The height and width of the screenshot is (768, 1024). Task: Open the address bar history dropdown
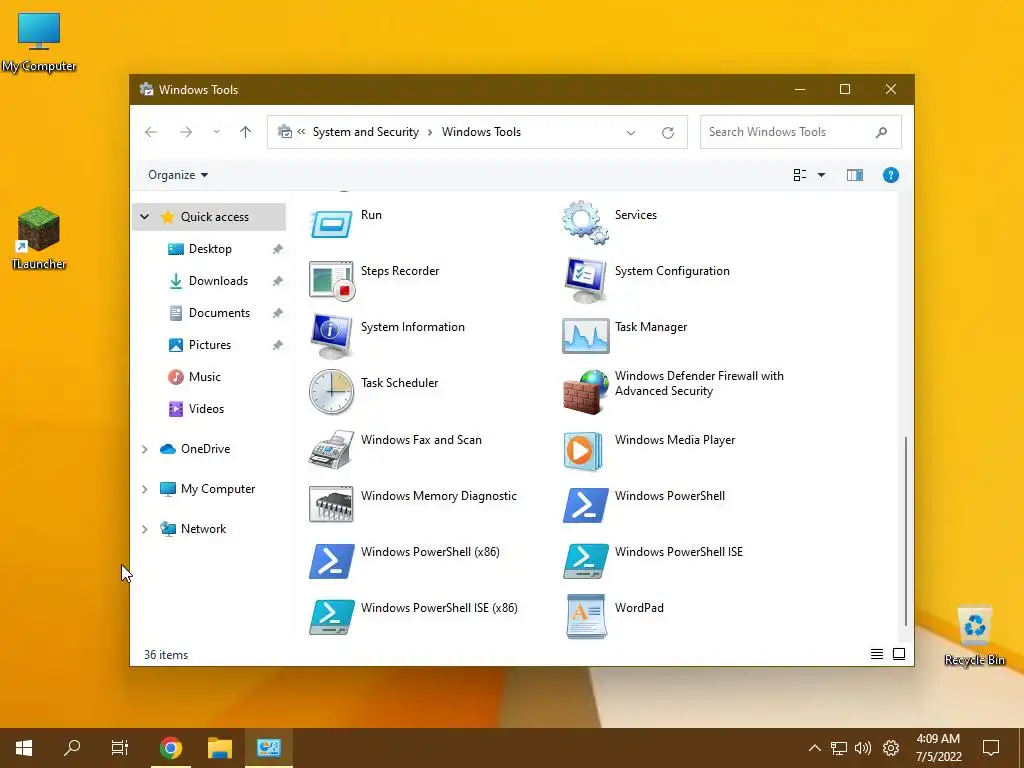click(x=631, y=133)
